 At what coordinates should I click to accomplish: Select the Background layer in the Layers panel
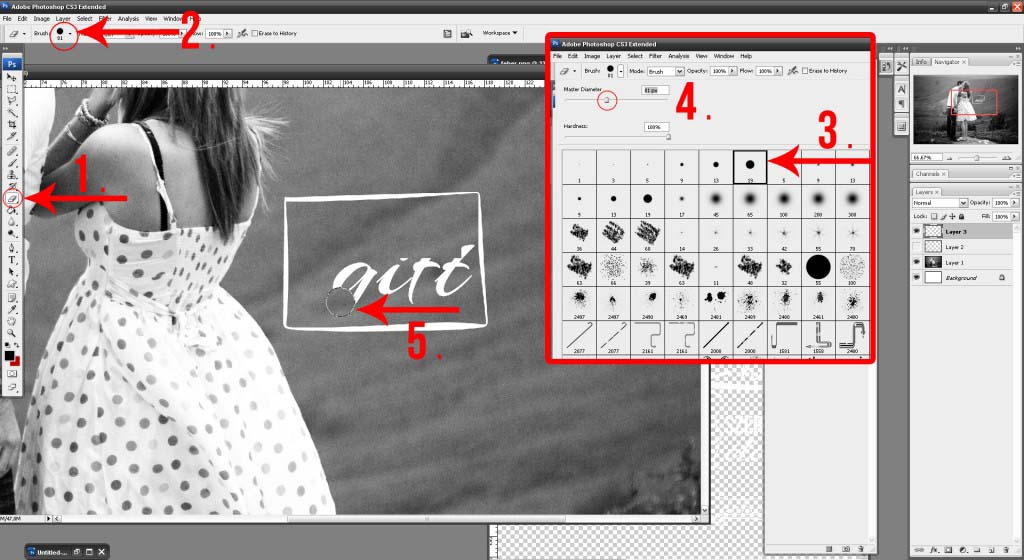[960, 277]
